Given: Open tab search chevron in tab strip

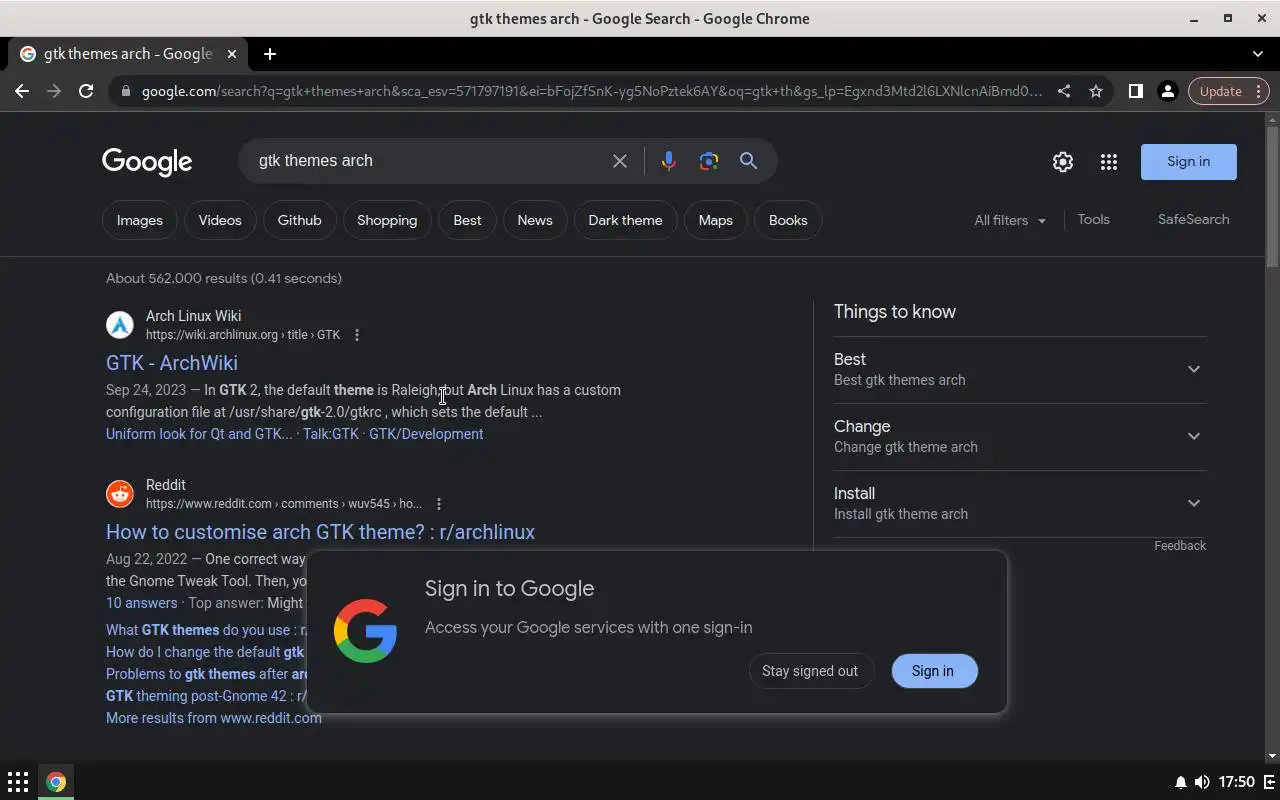Looking at the screenshot, I should point(1258,54).
